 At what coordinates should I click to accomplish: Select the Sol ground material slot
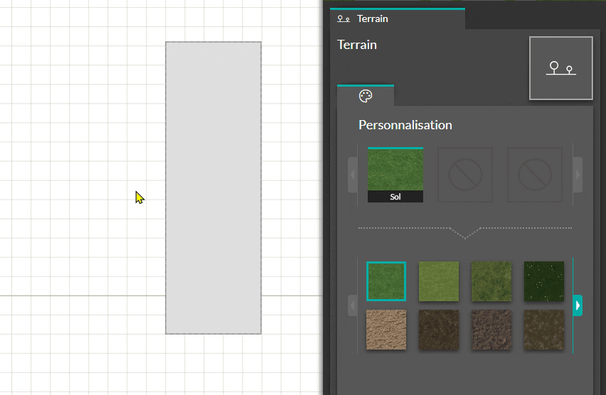[395, 175]
